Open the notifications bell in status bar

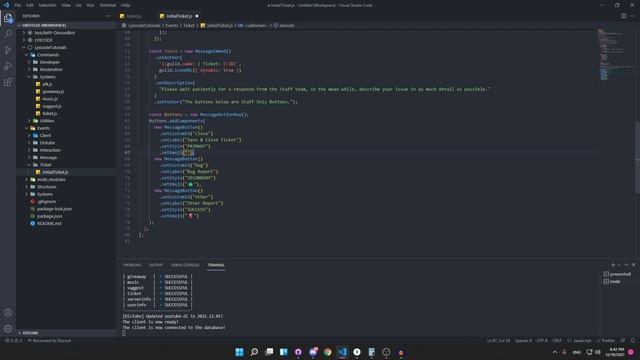[x=633, y=340]
